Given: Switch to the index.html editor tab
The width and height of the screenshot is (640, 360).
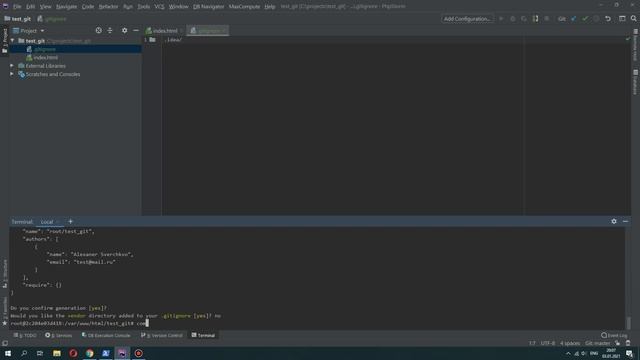Looking at the screenshot, I should (164, 31).
